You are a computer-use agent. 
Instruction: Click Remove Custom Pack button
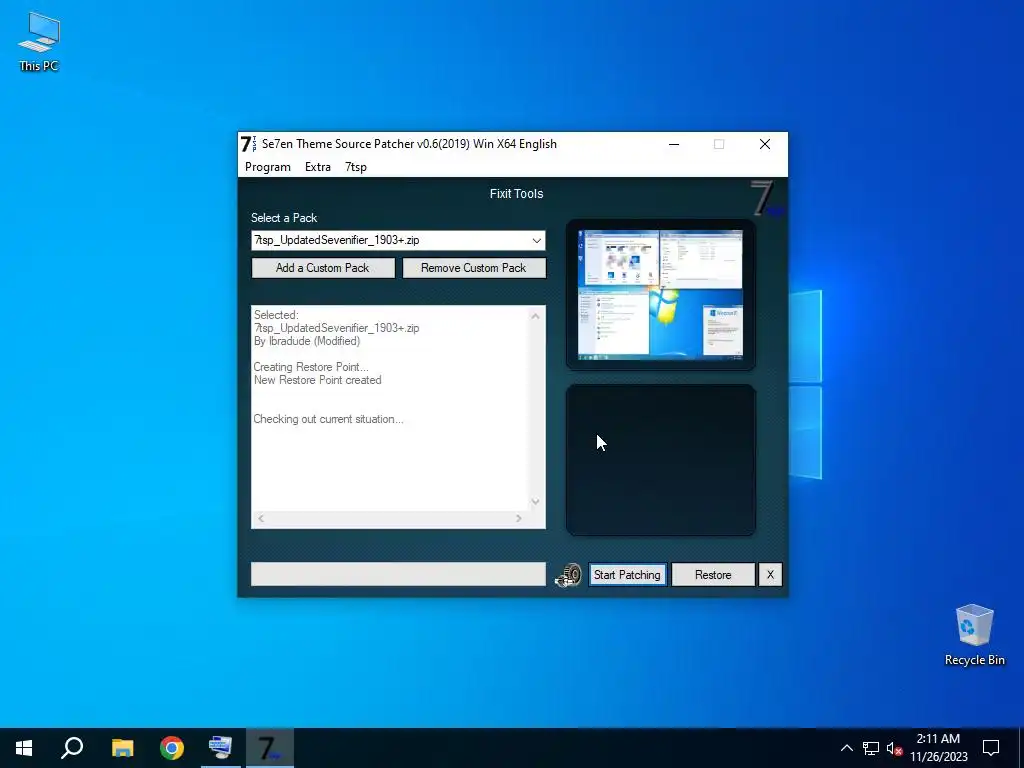(473, 268)
